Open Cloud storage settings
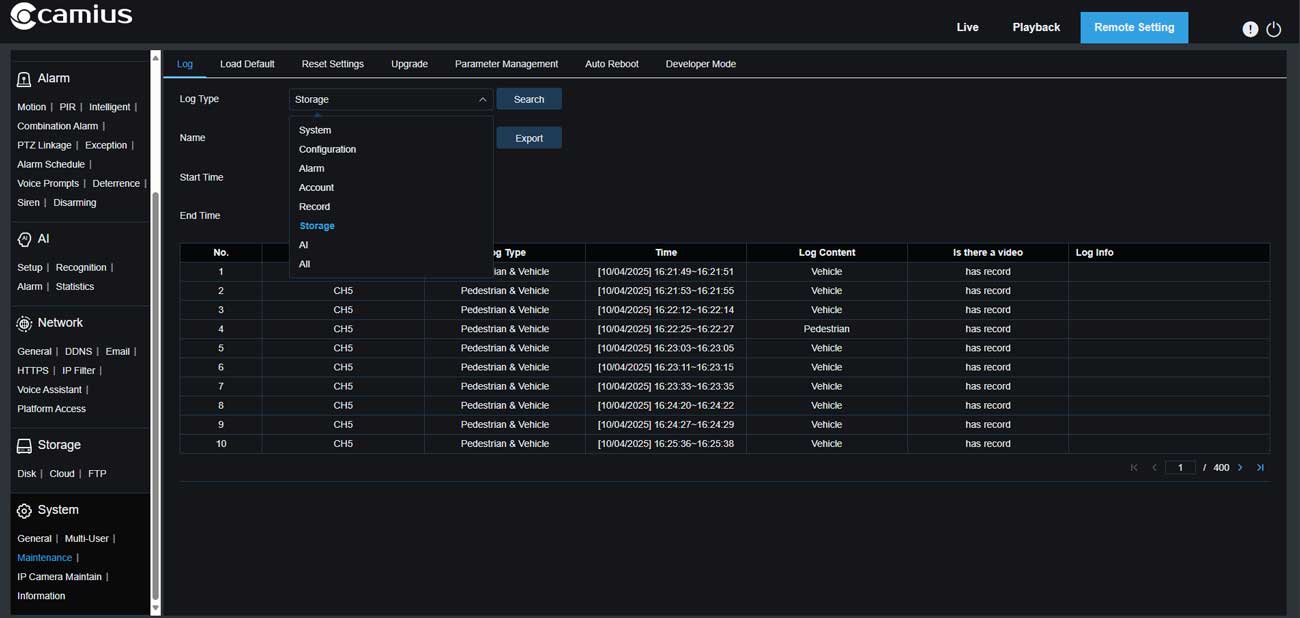1300x618 pixels. pyautogui.click(x=62, y=473)
